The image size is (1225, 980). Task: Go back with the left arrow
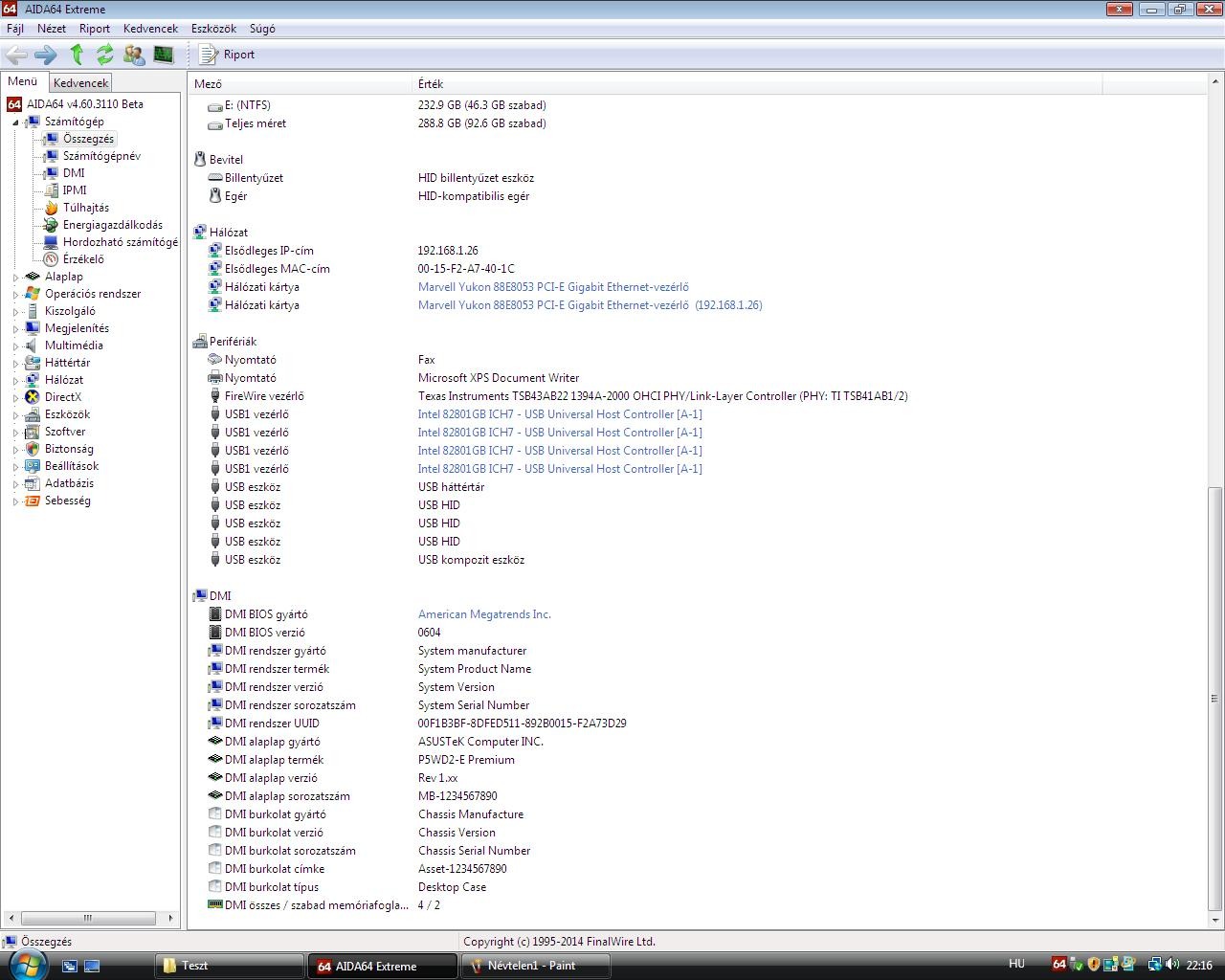tap(16, 55)
